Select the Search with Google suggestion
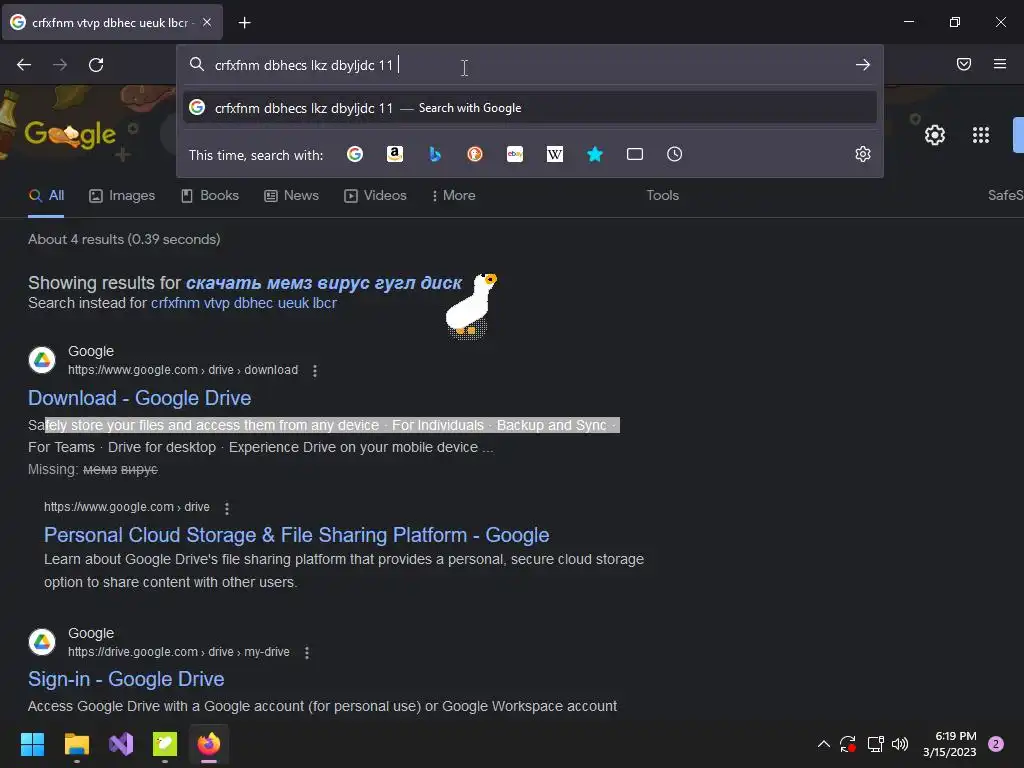The height and width of the screenshot is (768, 1024). pos(530,108)
